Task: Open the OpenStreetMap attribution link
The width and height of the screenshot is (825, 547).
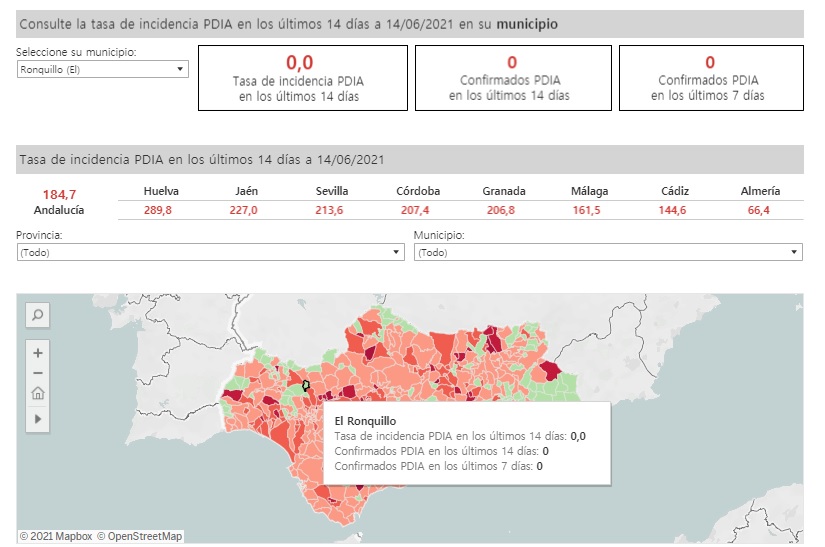Action: click(x=140, y=536)
